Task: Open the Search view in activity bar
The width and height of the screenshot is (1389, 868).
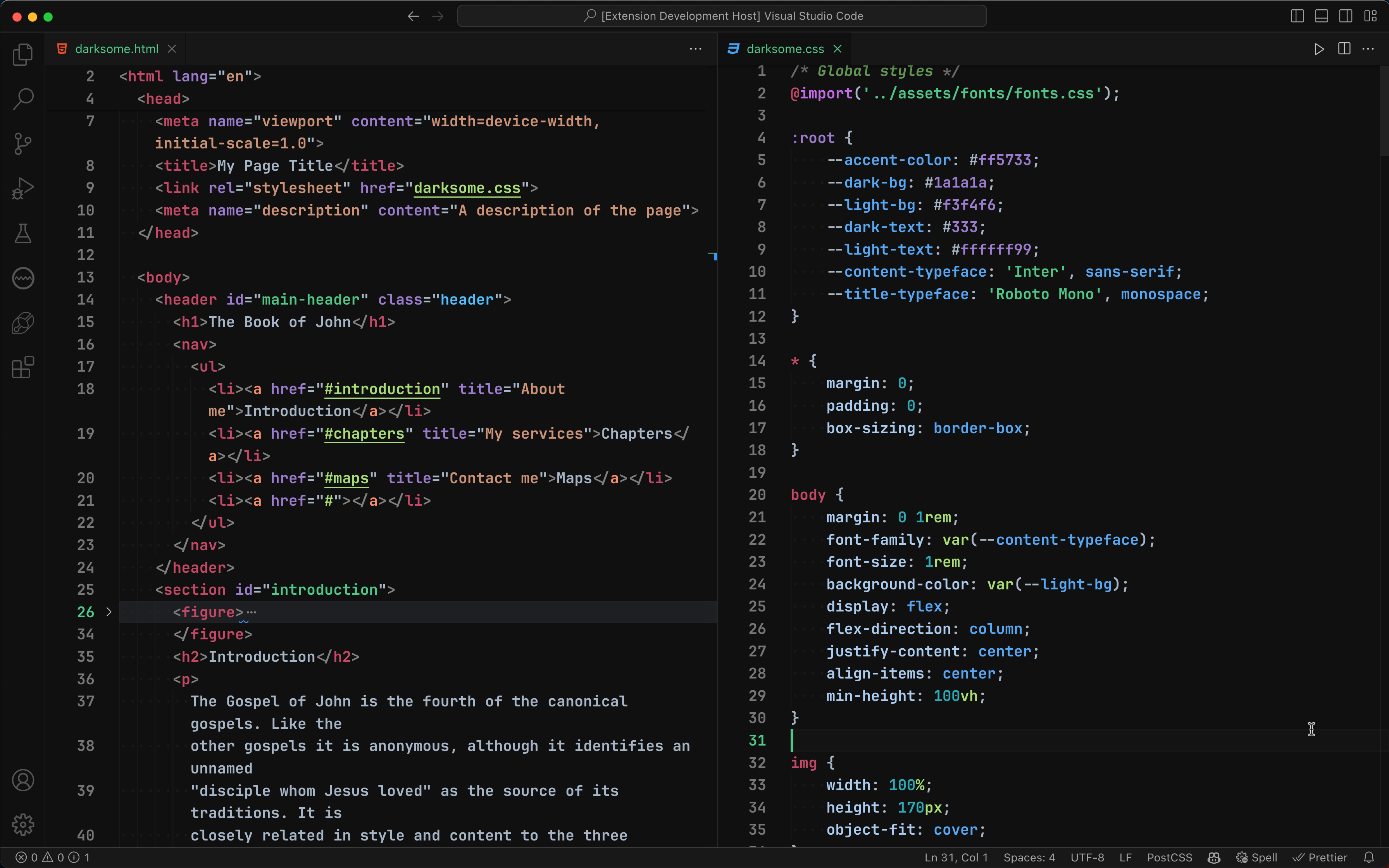Action: tap(23, 99)
